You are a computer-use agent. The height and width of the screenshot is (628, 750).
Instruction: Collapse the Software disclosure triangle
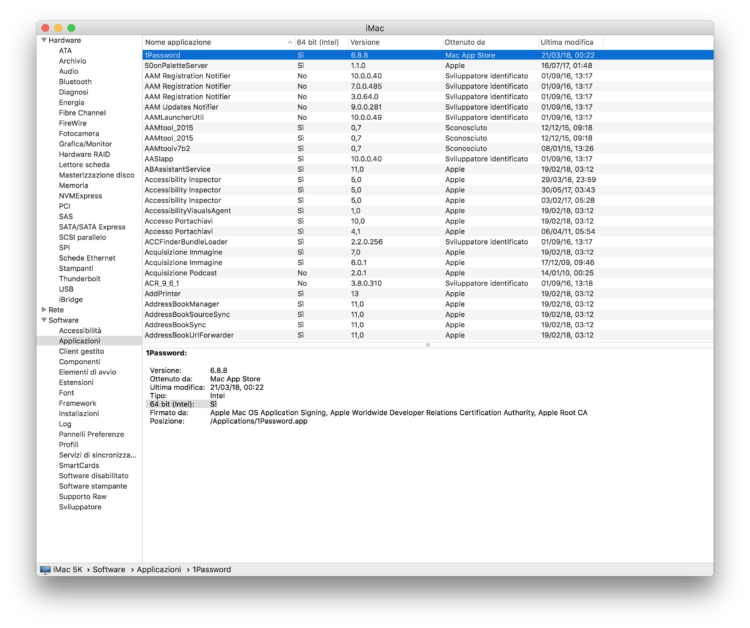point(44,320)
